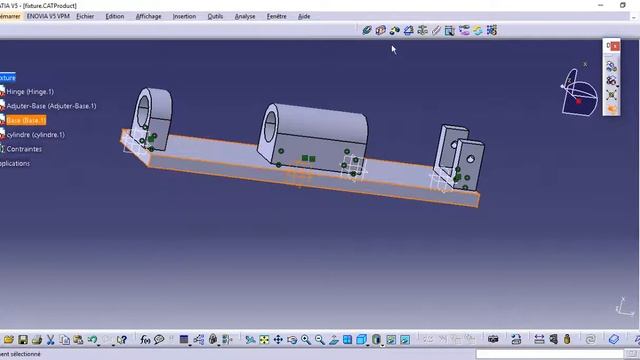640x360 pixels.
Task: Click the Change Constraint icon
Action: point(478,30)
